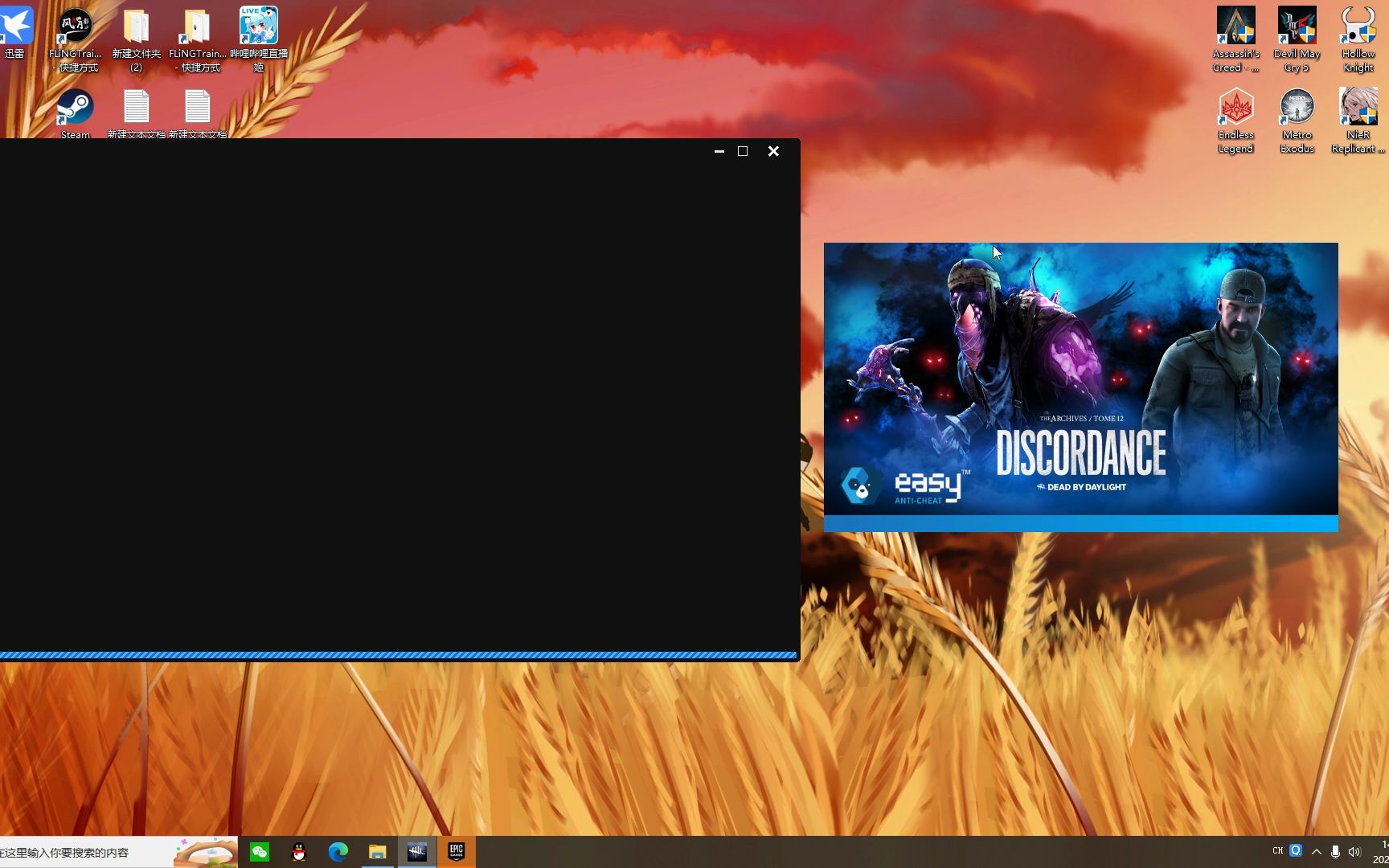
Task: Open WeChat from the taskbar
Action: [260, 852]
